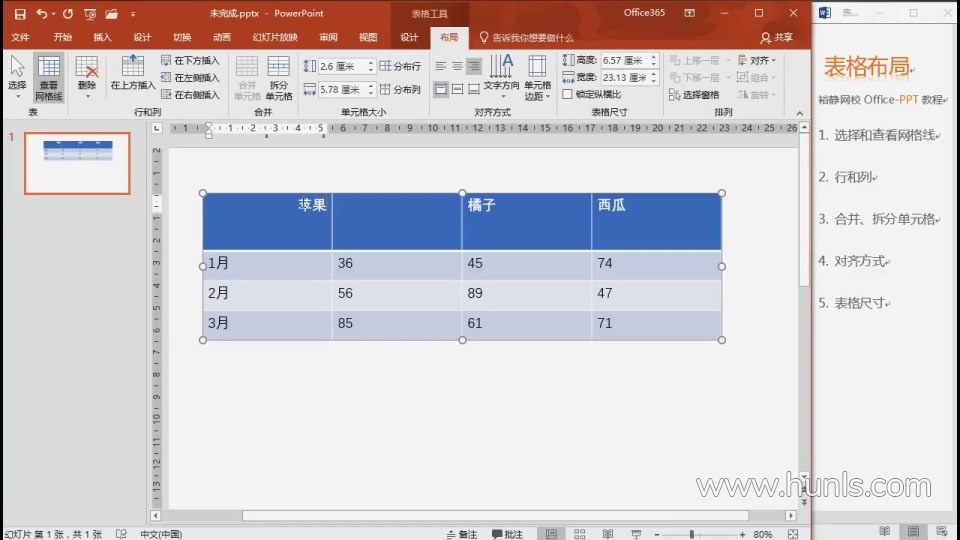Open Table Tools Design (设计) tab

pyautogui.click(x=409, y=37)
